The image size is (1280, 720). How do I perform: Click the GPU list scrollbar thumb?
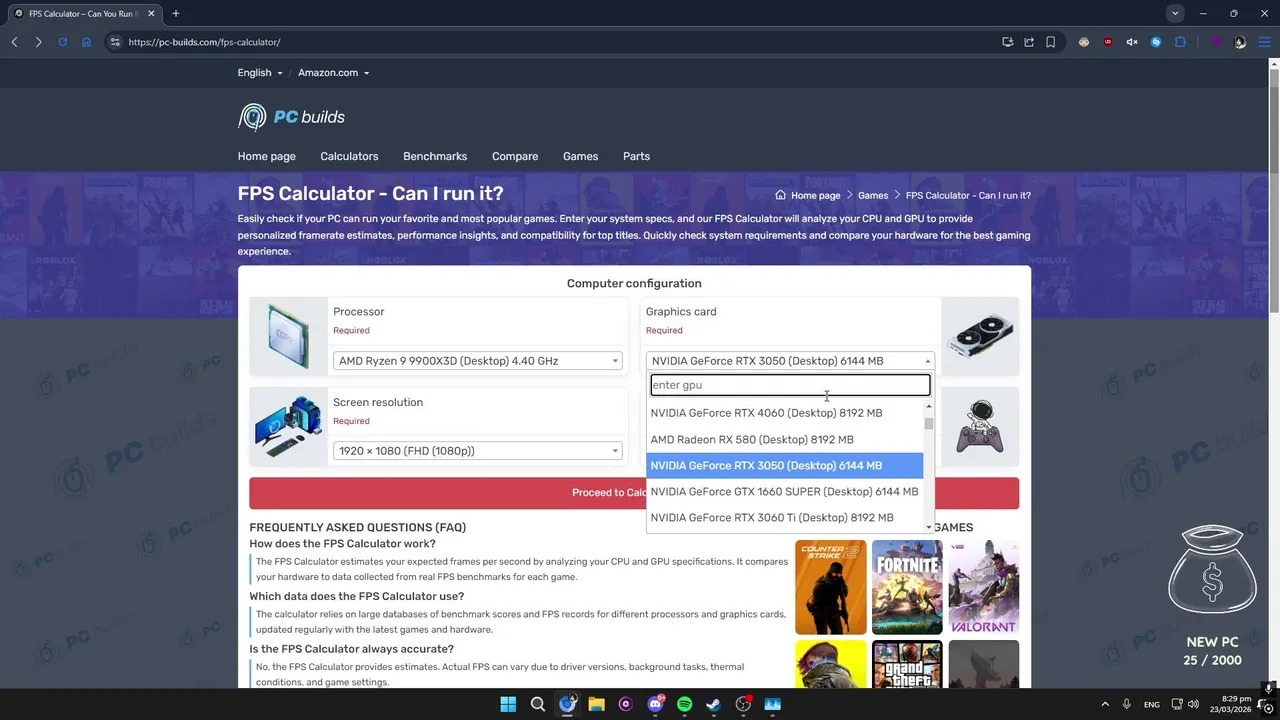click(929, 424)
